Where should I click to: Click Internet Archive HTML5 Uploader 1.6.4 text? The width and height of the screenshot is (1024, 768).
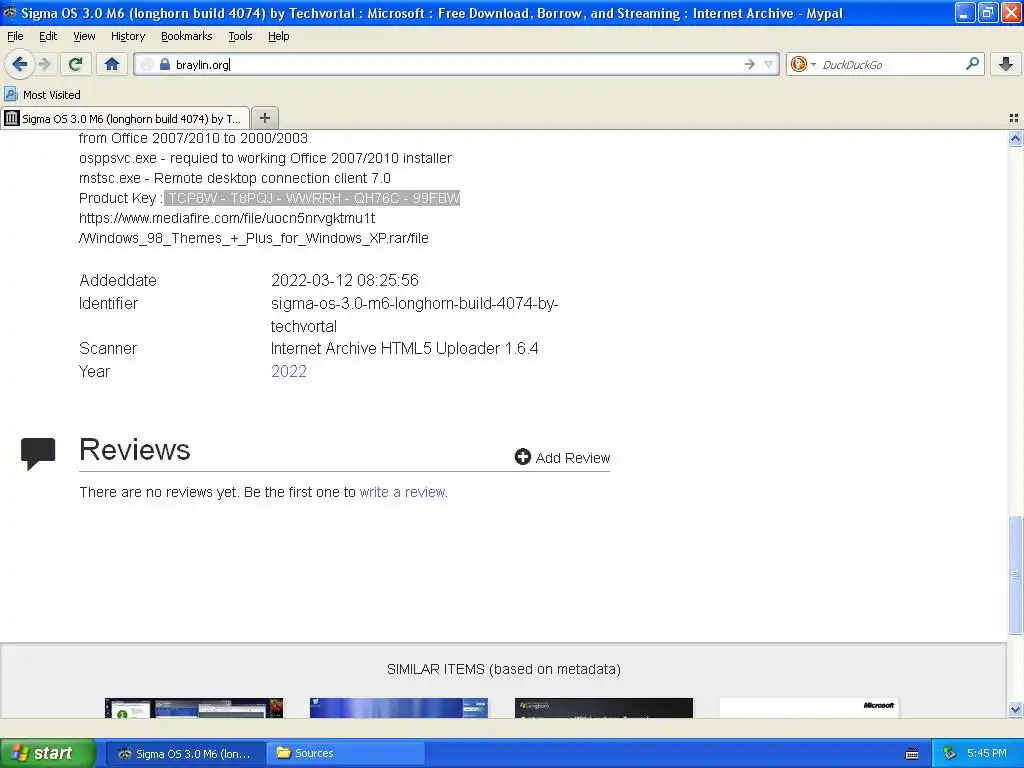pos(404,348)
